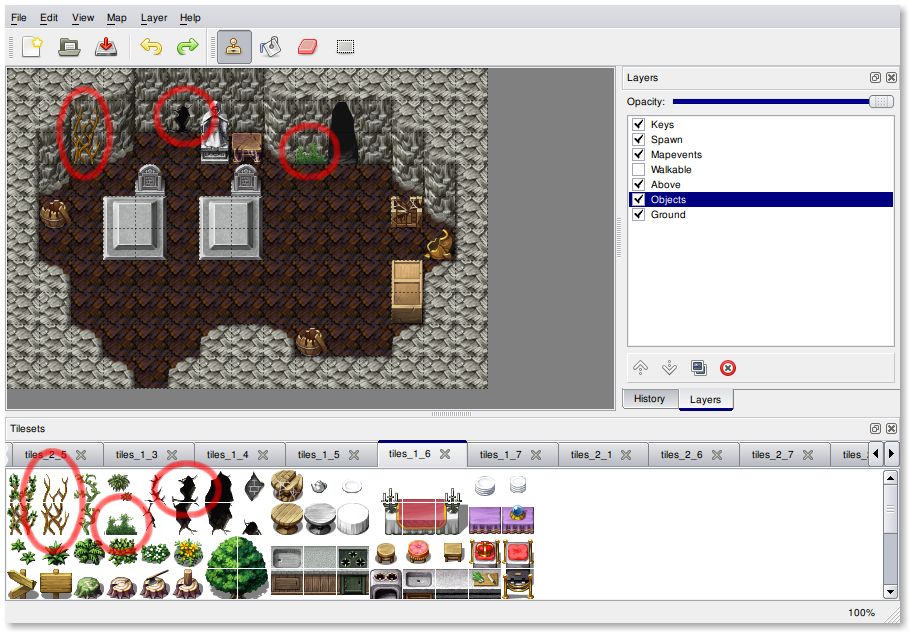Screen dimensions: 909x632
Task: Open the Map menu
Action: pyautogui.click(x=117, y=18)
